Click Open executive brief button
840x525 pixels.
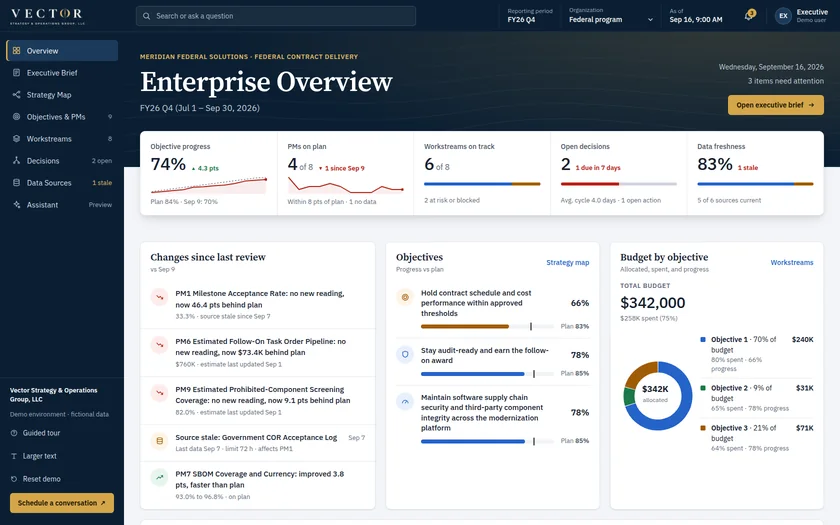[775, 105]
